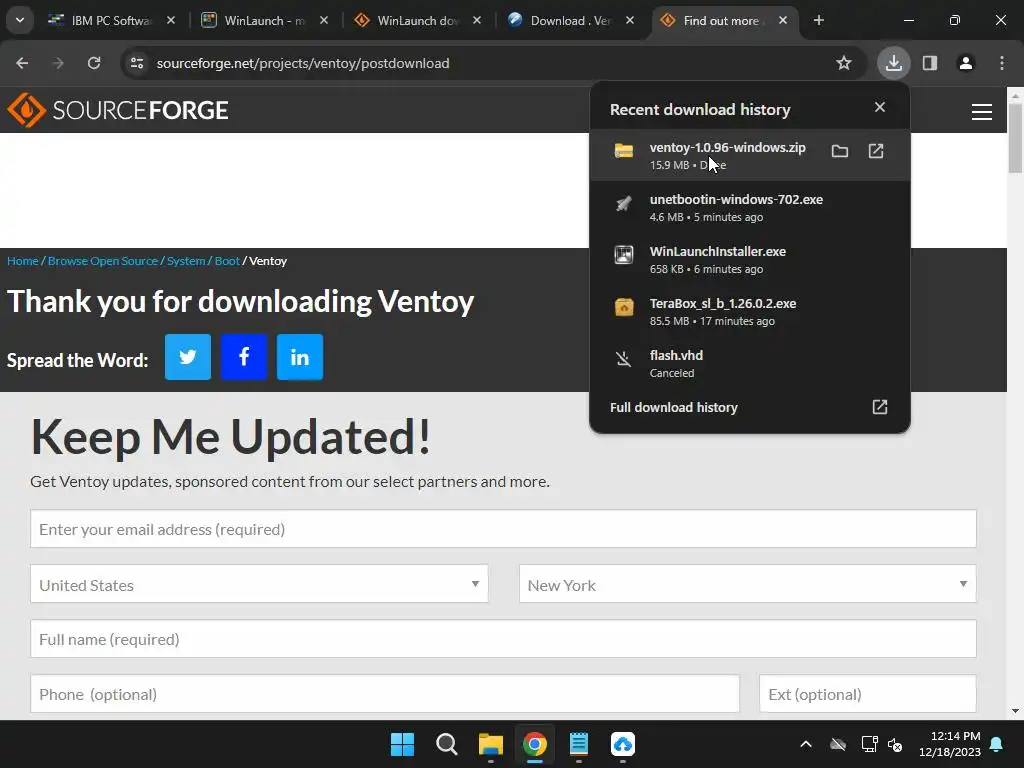Viewport: 1024px width, 768px height.
Task: Go back to the previous page
Action: pos(22,63)
